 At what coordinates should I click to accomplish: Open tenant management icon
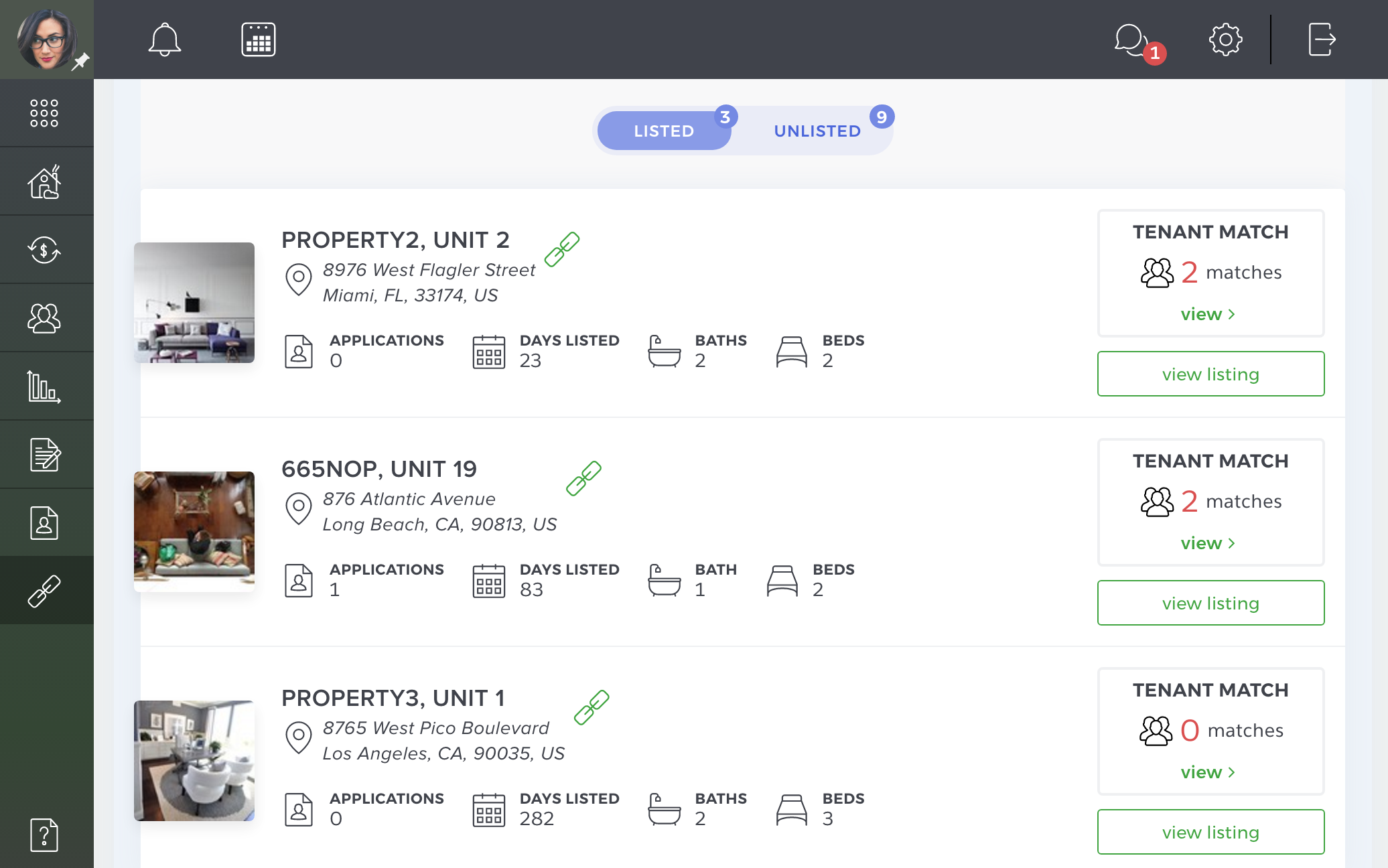pos(43,317)
